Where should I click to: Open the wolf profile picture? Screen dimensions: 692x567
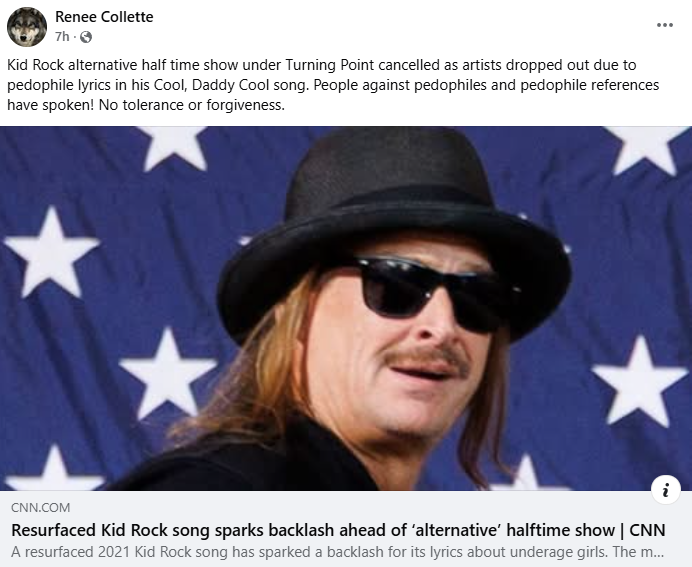click(x=27, y=27)
